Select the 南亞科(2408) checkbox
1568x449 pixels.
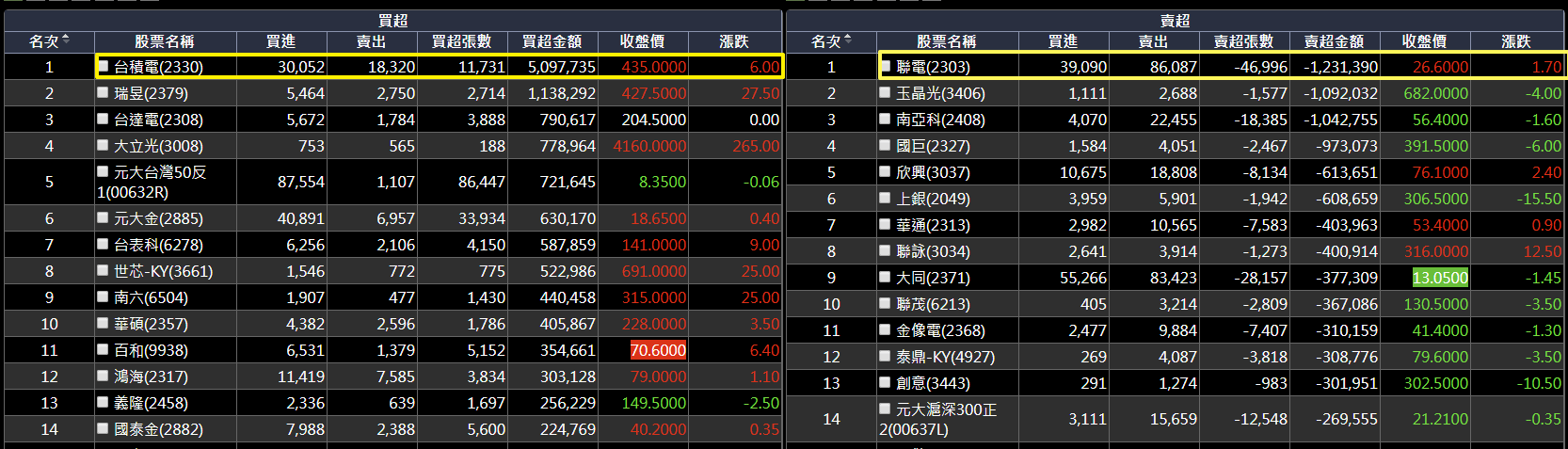[886, 119]
